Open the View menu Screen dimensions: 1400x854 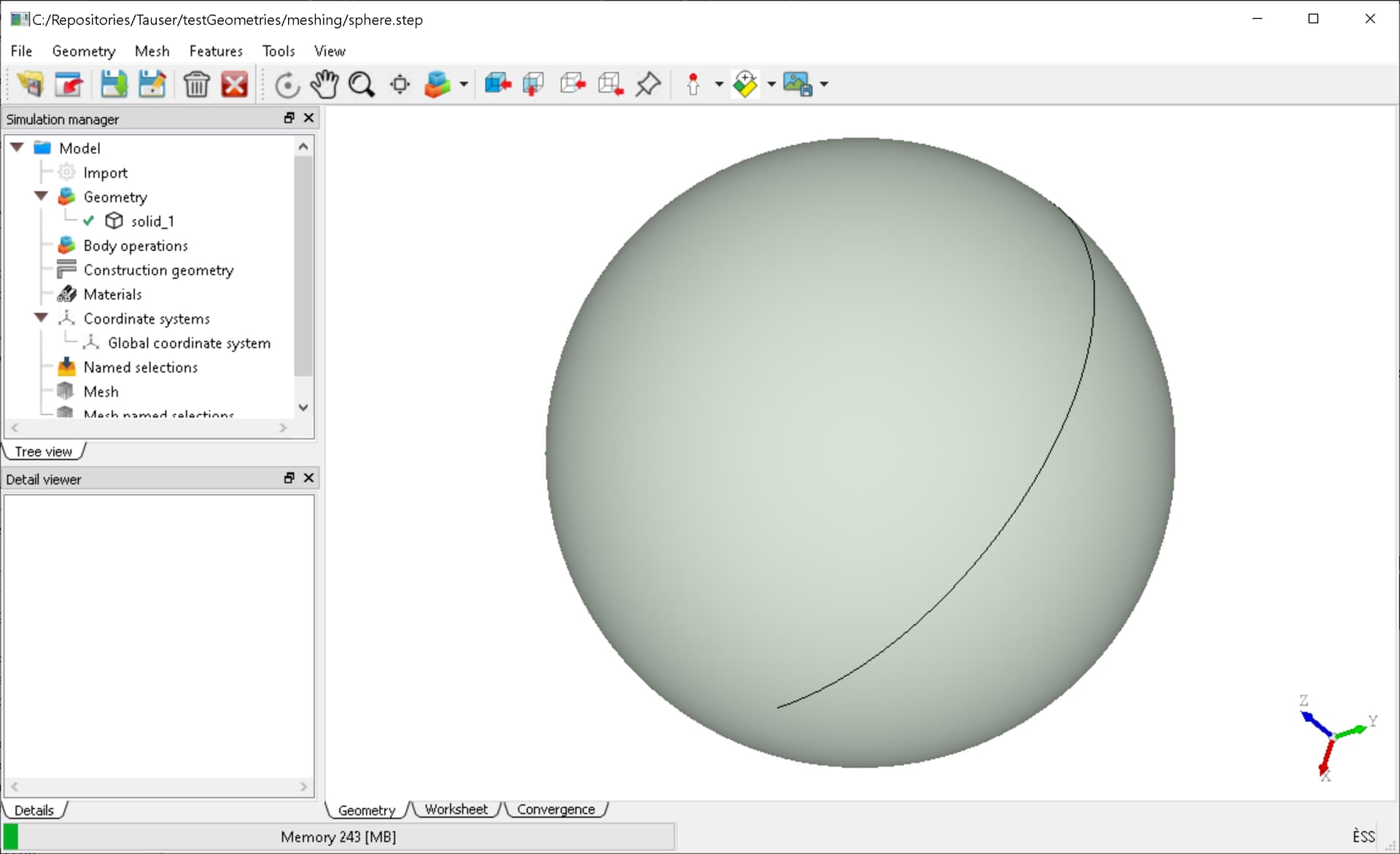(x=330, y=51)
